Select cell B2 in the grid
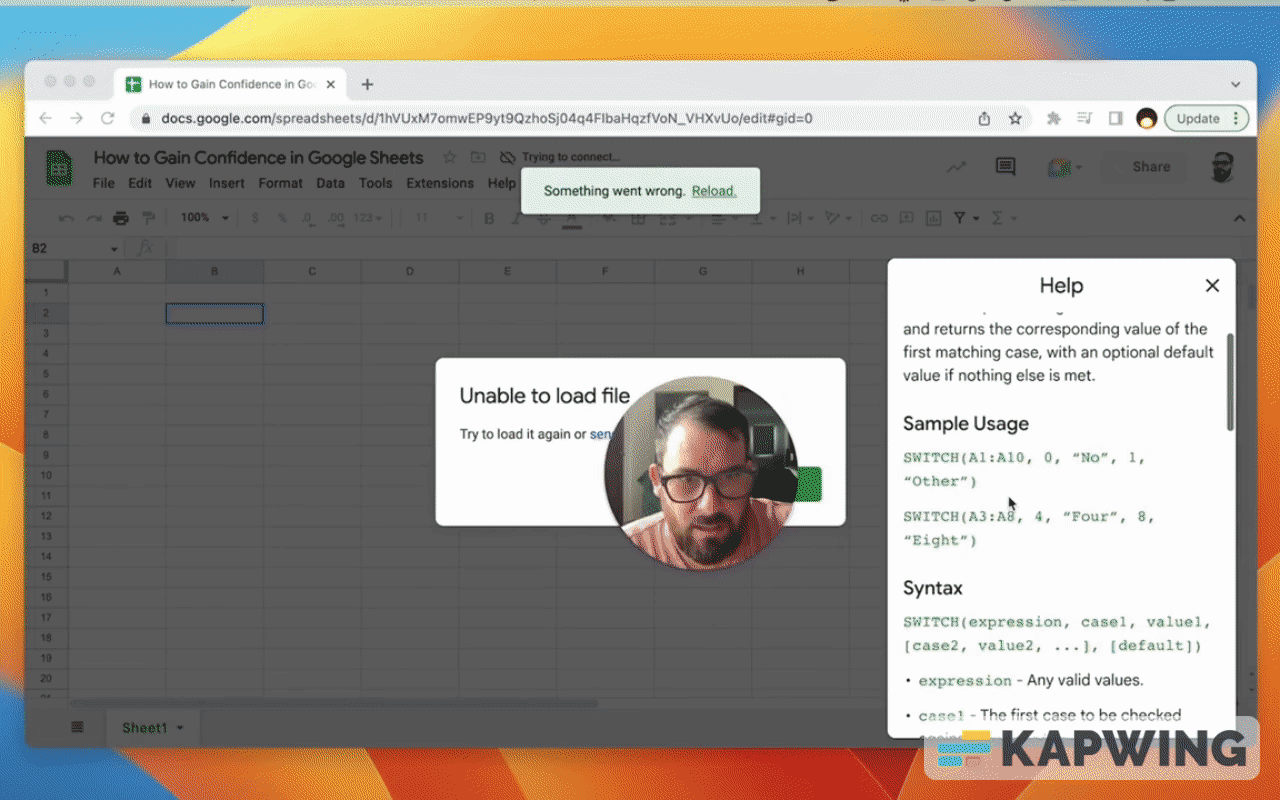 [x=214, y=314]
